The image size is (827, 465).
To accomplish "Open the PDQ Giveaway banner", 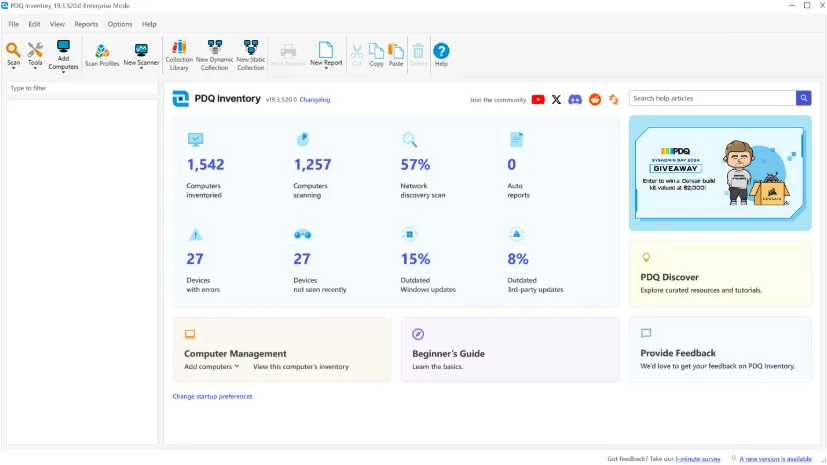I will (x=720, y=173).
